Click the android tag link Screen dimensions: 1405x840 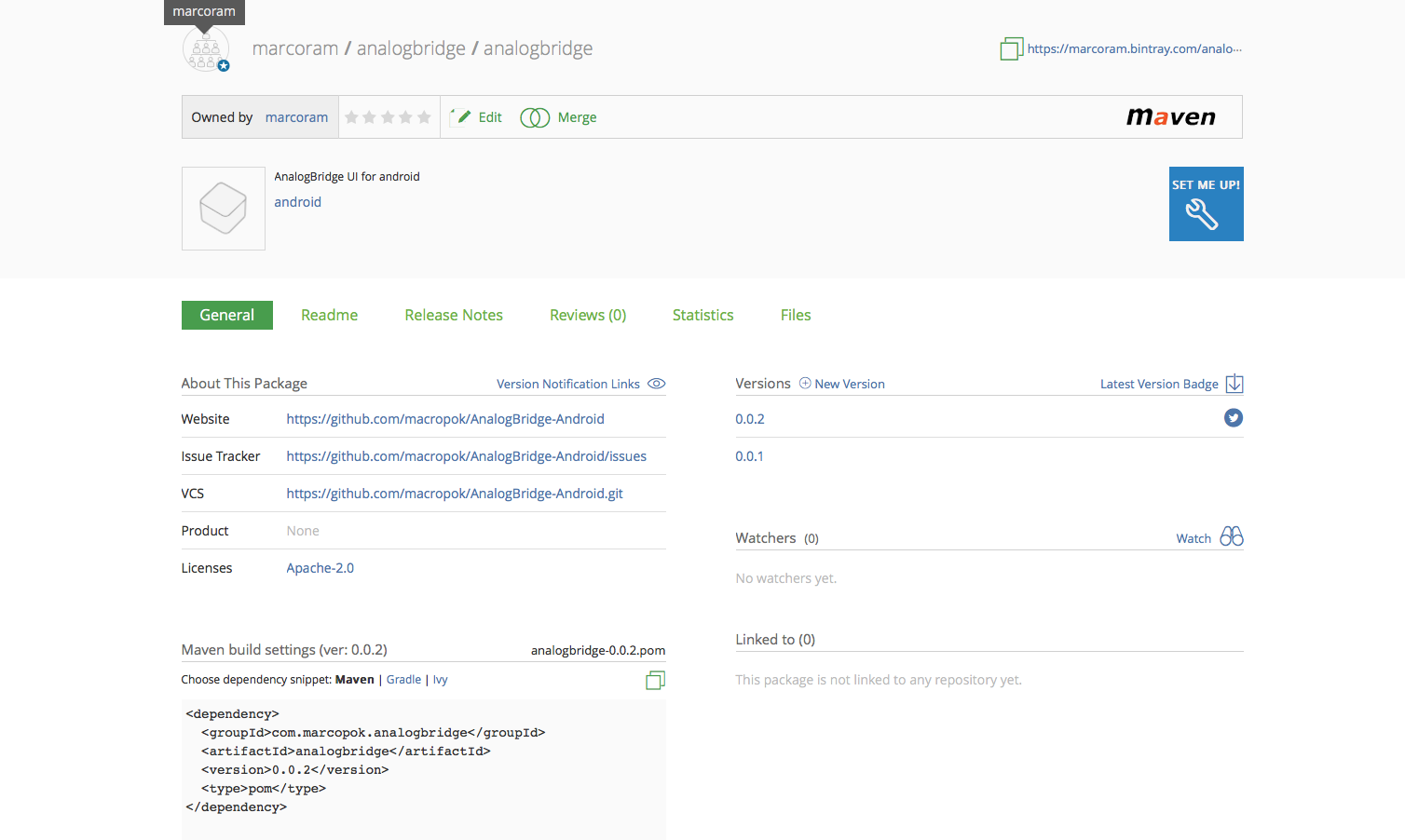click(x=298, y=202)
